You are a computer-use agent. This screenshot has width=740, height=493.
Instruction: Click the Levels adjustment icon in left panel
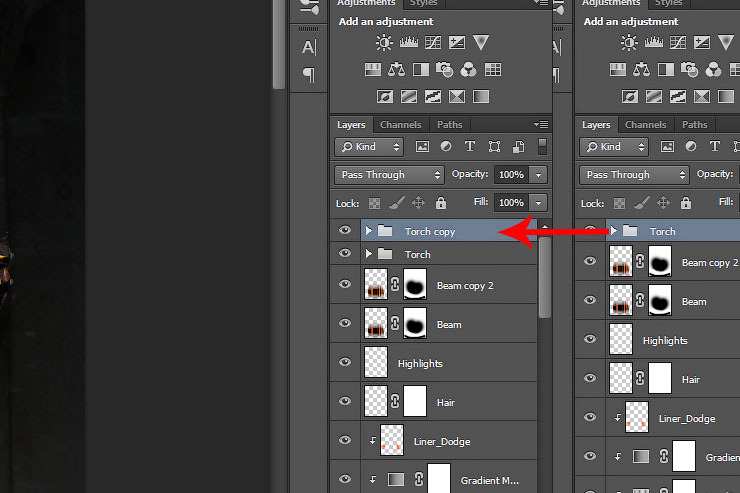point(408,42)
